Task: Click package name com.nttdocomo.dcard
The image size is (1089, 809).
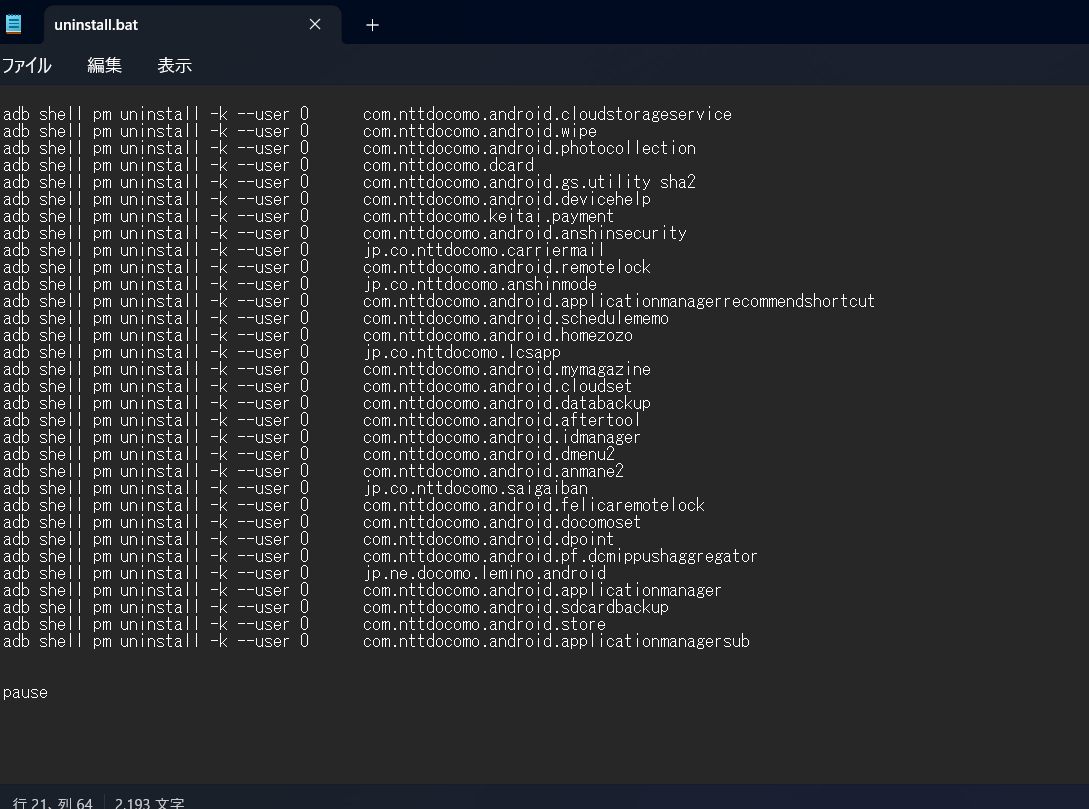Action: tap(448, 165)
